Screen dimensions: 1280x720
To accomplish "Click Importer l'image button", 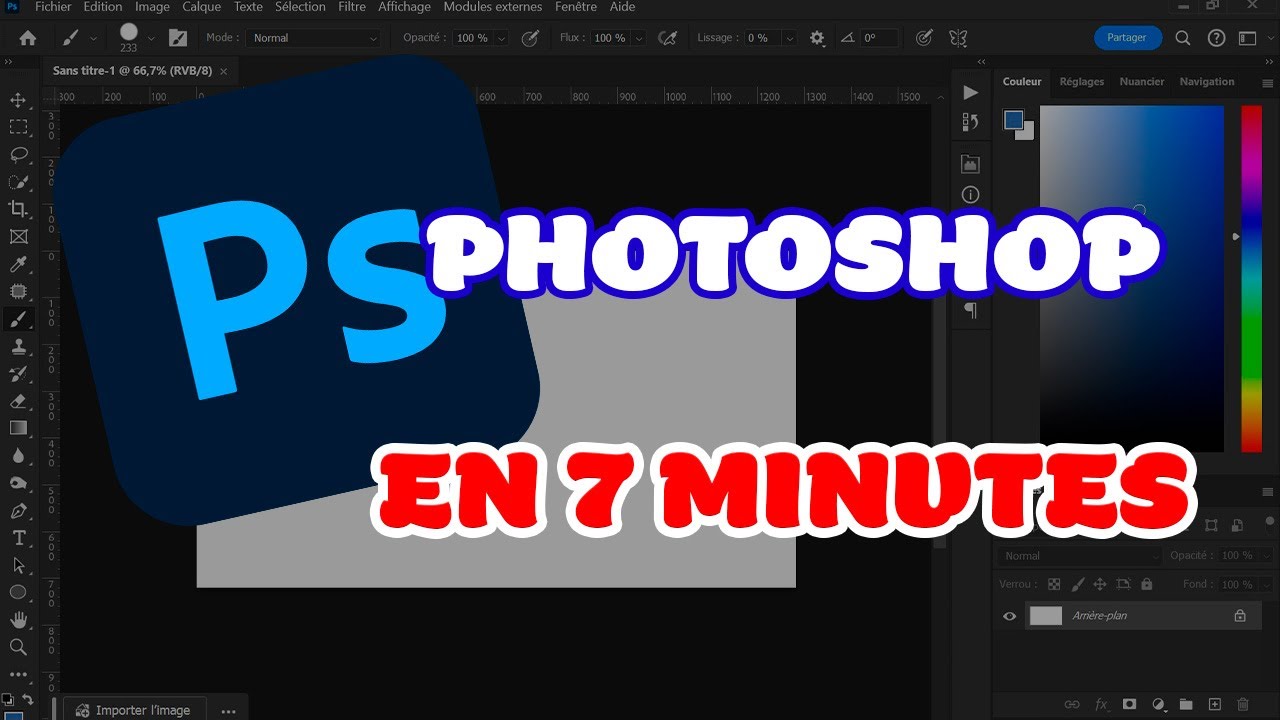I will pyautogui.click(x=135, y=710).
